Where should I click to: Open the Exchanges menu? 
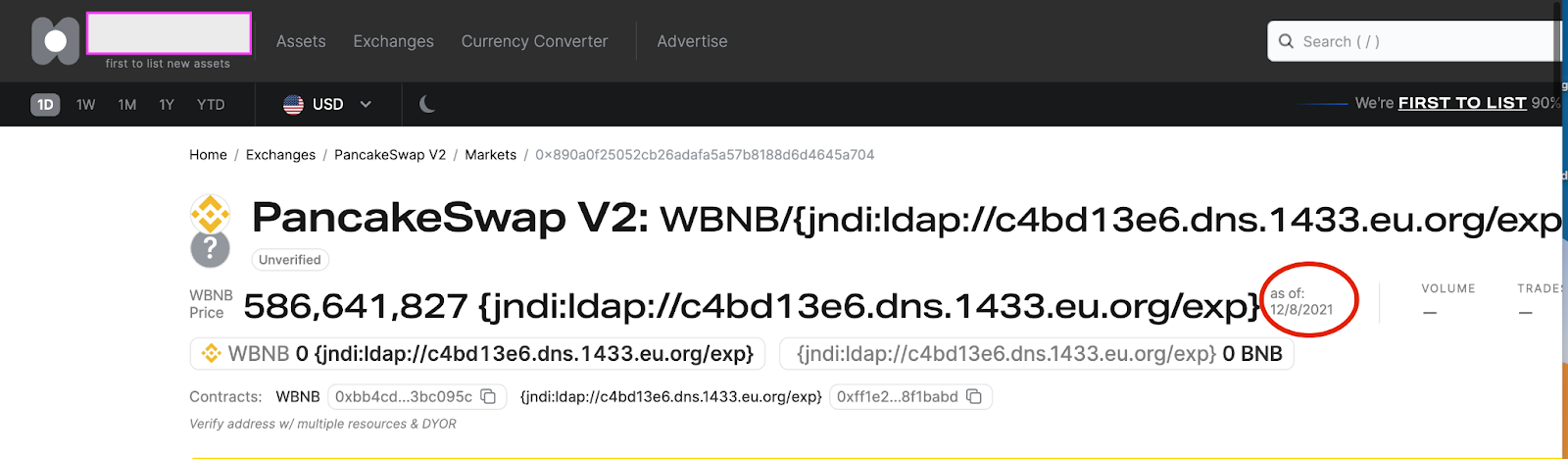393,41
